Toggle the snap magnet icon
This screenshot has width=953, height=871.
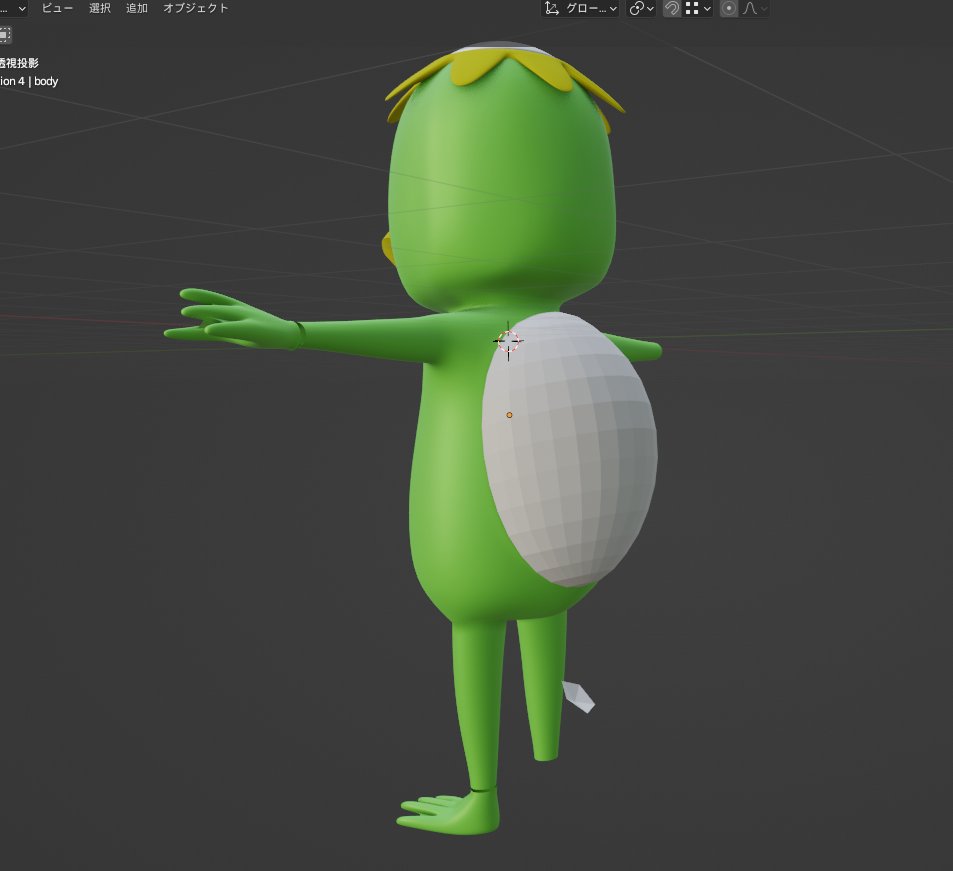tap(672, 9)
